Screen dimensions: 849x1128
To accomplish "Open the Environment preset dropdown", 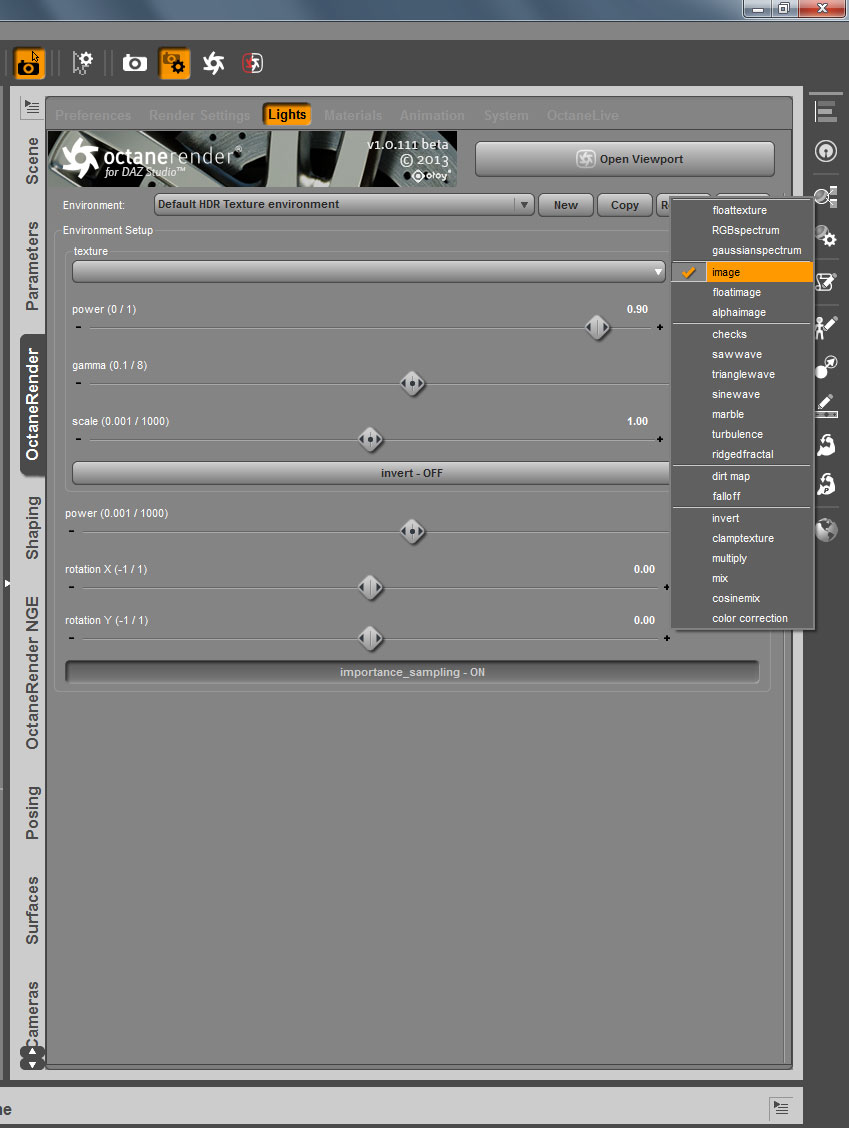I will (344, 204).
